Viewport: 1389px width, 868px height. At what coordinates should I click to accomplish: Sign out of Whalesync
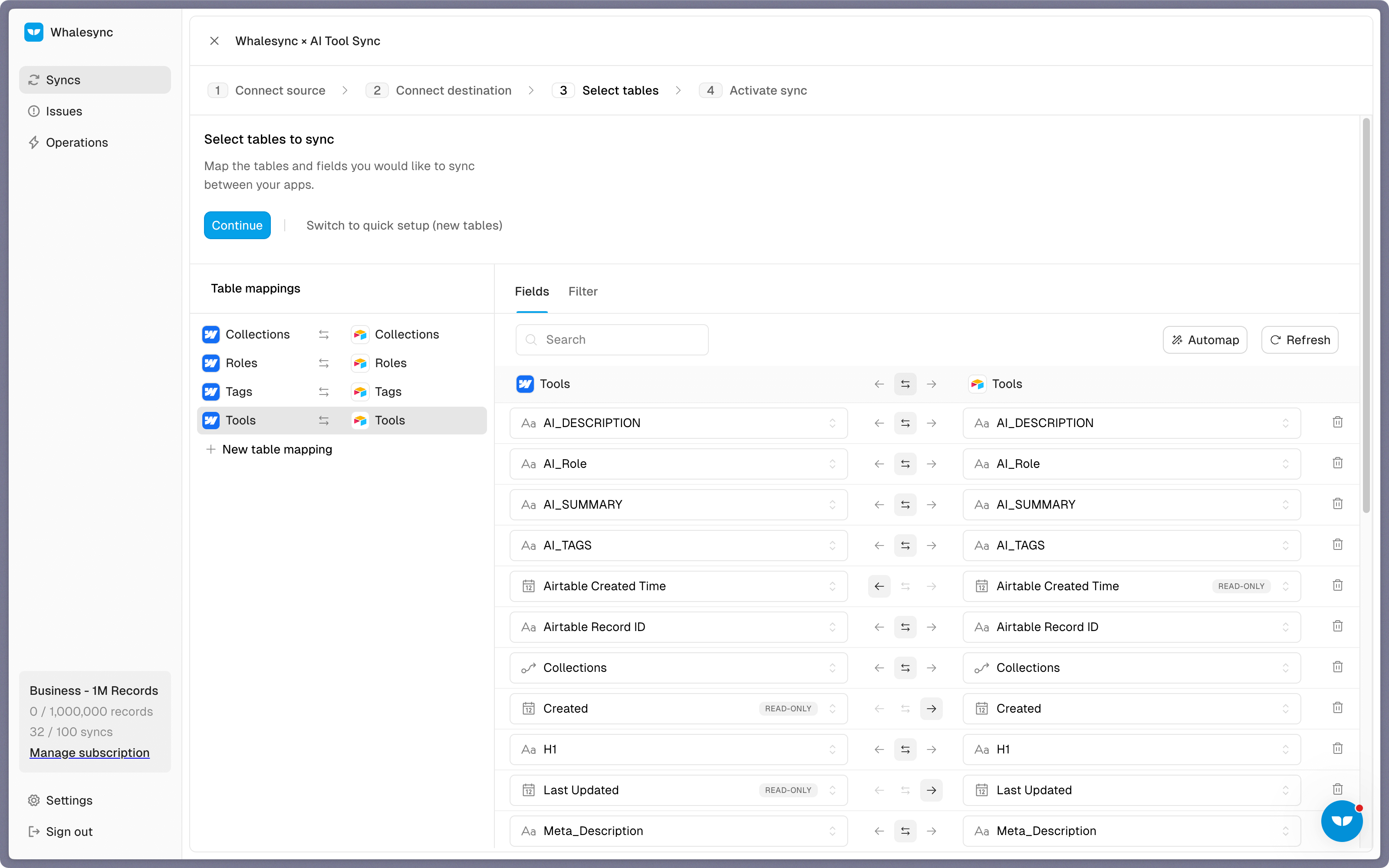point(60,831)
